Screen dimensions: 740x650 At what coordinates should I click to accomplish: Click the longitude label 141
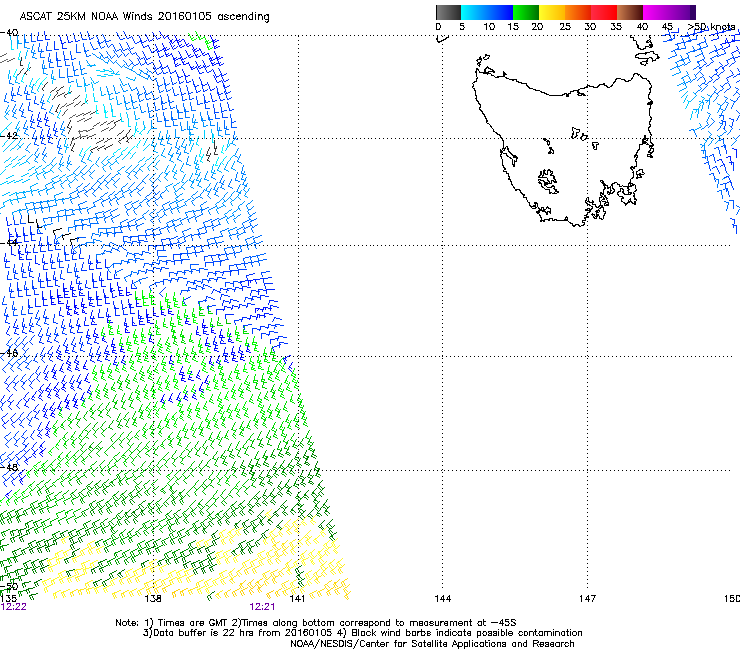pos(297,599)
